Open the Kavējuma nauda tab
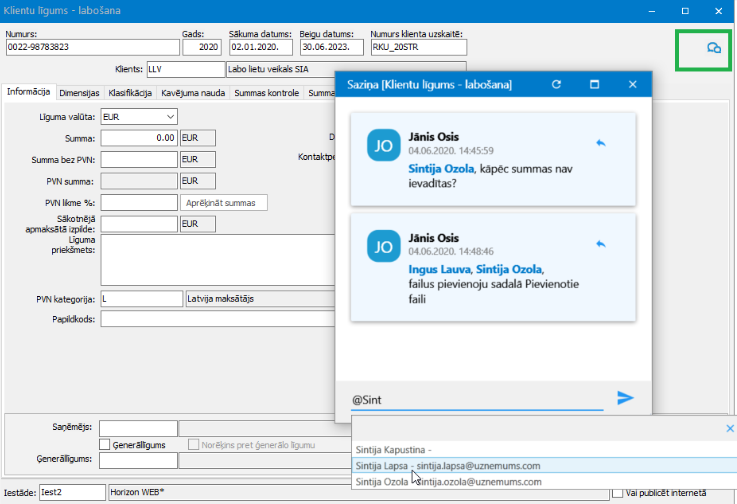Screen dimensions: 737x504 193,92
